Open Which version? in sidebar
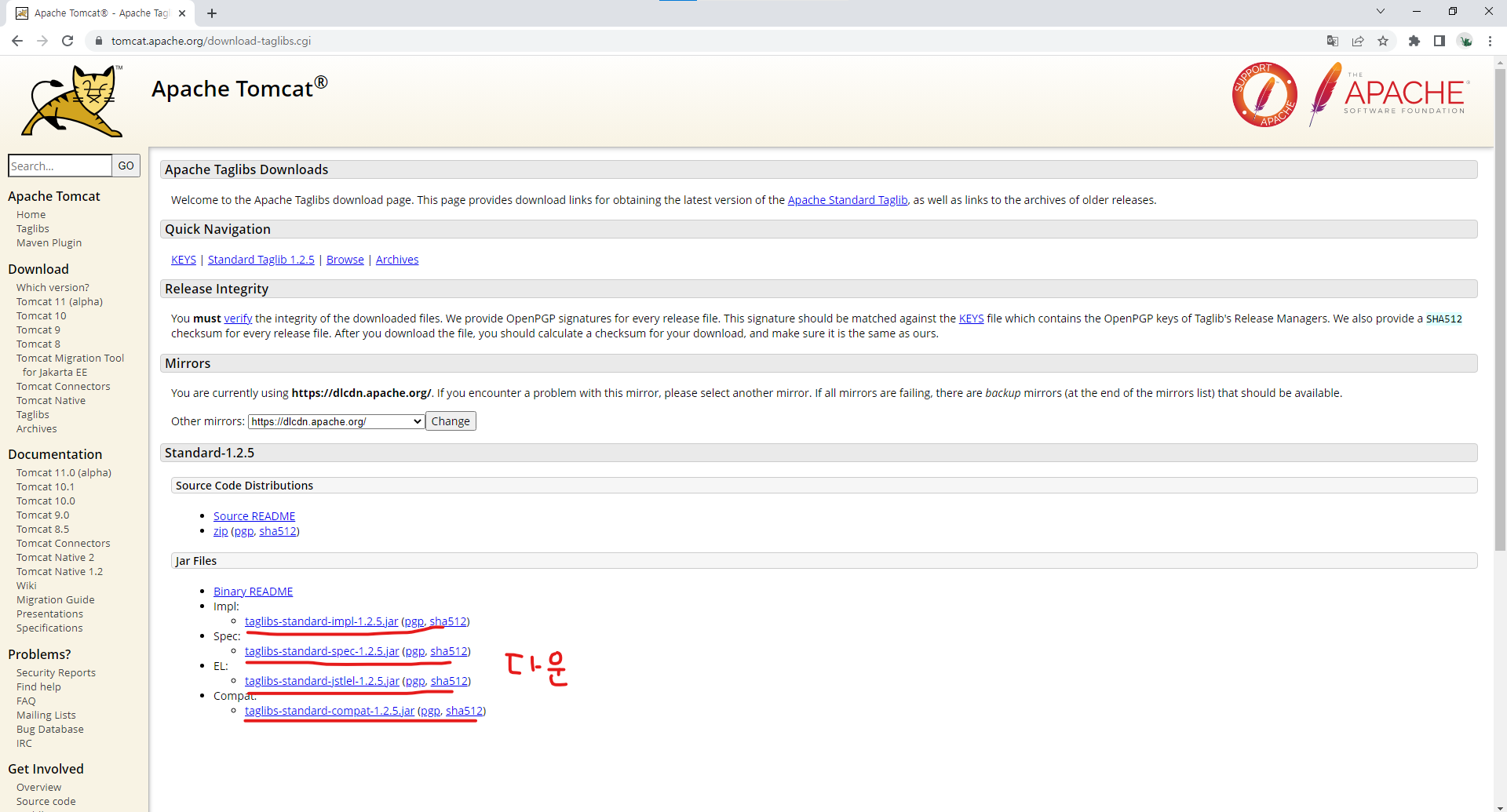 [x=53, y=287]
